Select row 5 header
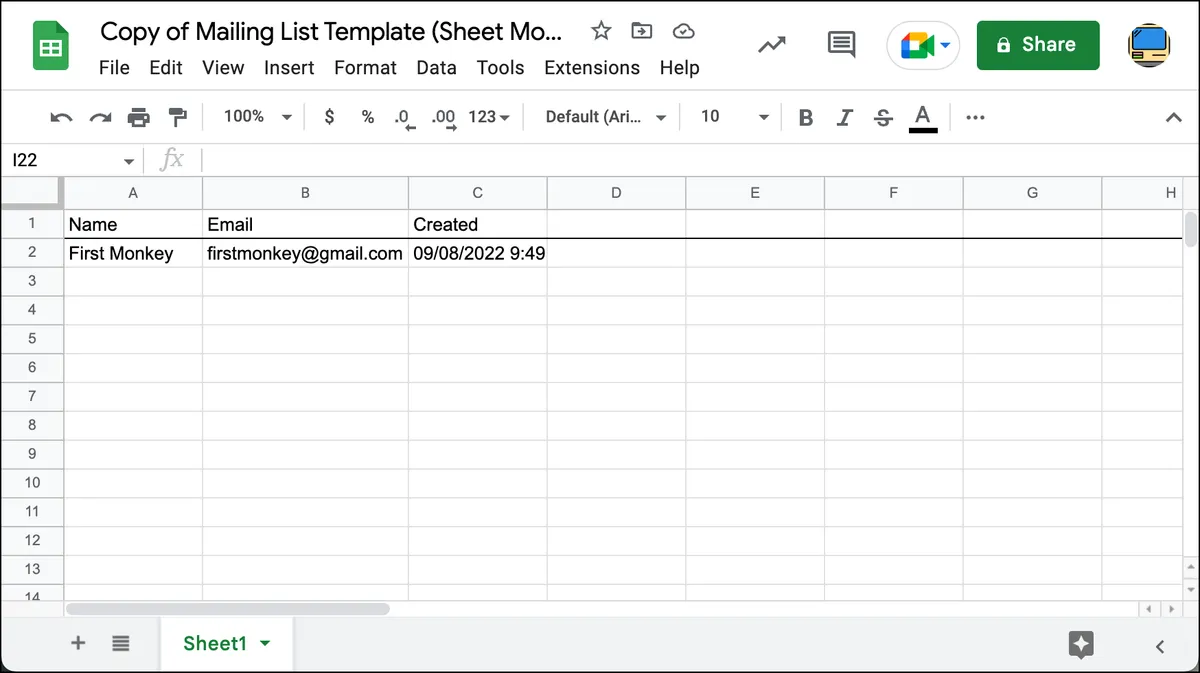 click(x=32, y=338)
